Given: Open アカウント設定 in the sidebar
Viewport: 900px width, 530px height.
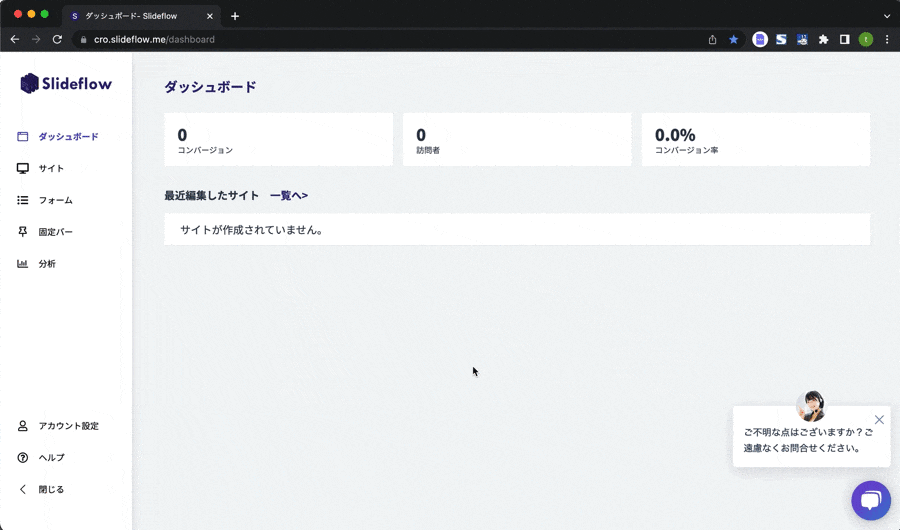Looking at the screenshot, I should [x=68, y=426].
